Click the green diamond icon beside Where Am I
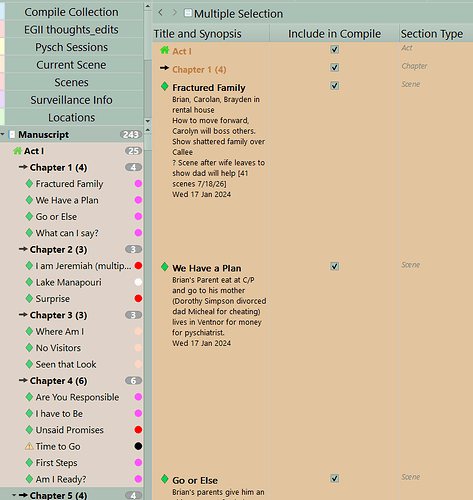Screen dimensions: 473x500 (x=29, y=331)
